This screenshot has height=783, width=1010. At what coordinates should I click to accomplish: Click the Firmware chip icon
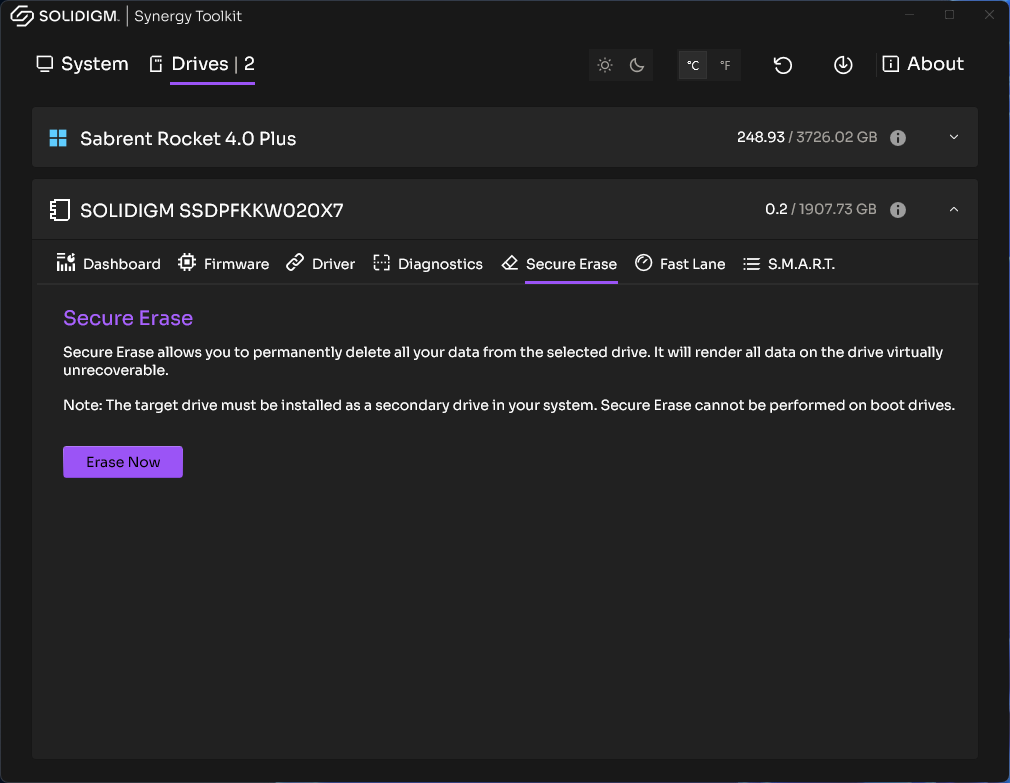coord(187,262)
